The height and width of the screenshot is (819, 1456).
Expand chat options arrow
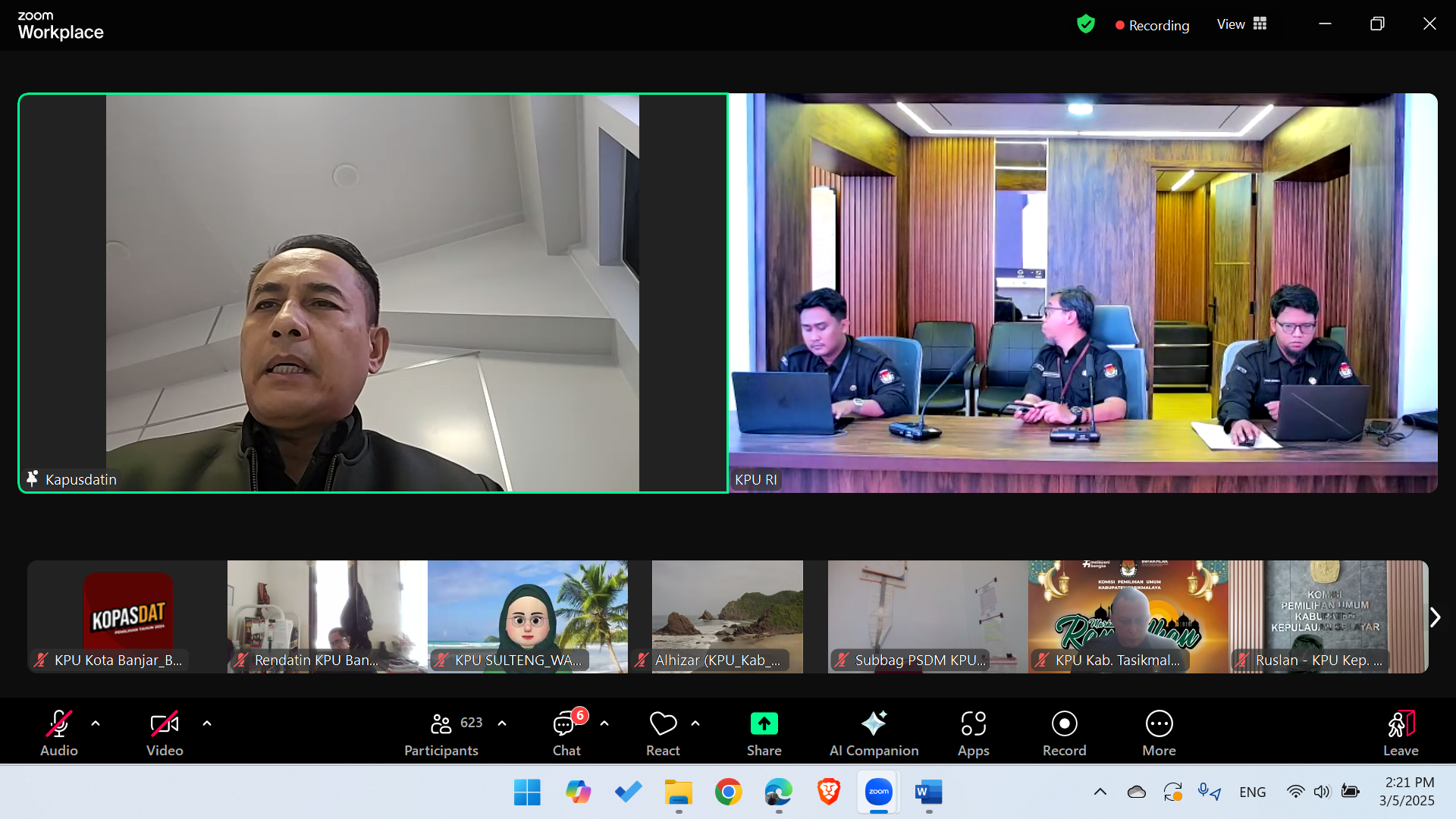coord(604,723)
